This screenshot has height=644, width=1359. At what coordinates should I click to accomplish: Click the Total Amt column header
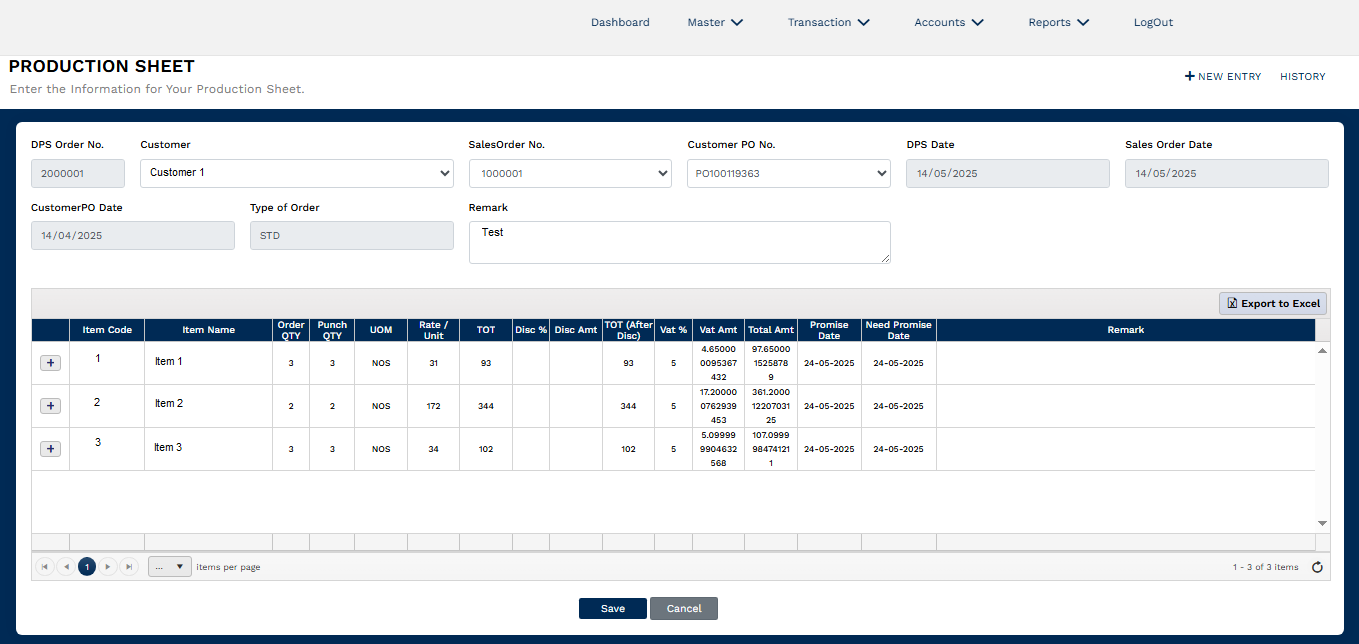[x=771, y=330]
